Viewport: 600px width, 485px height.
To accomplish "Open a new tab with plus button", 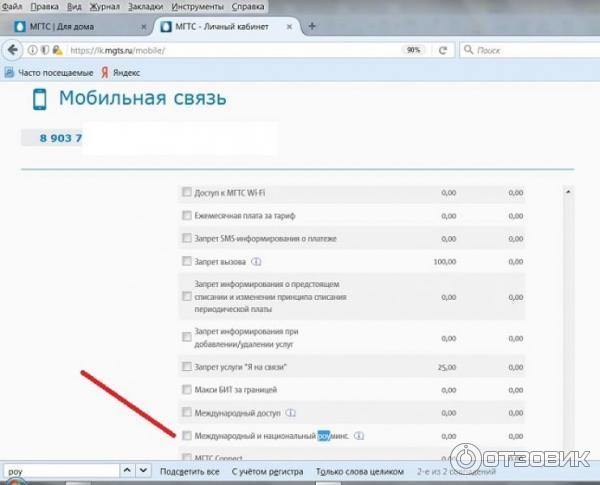I will [x=312, y=27].
